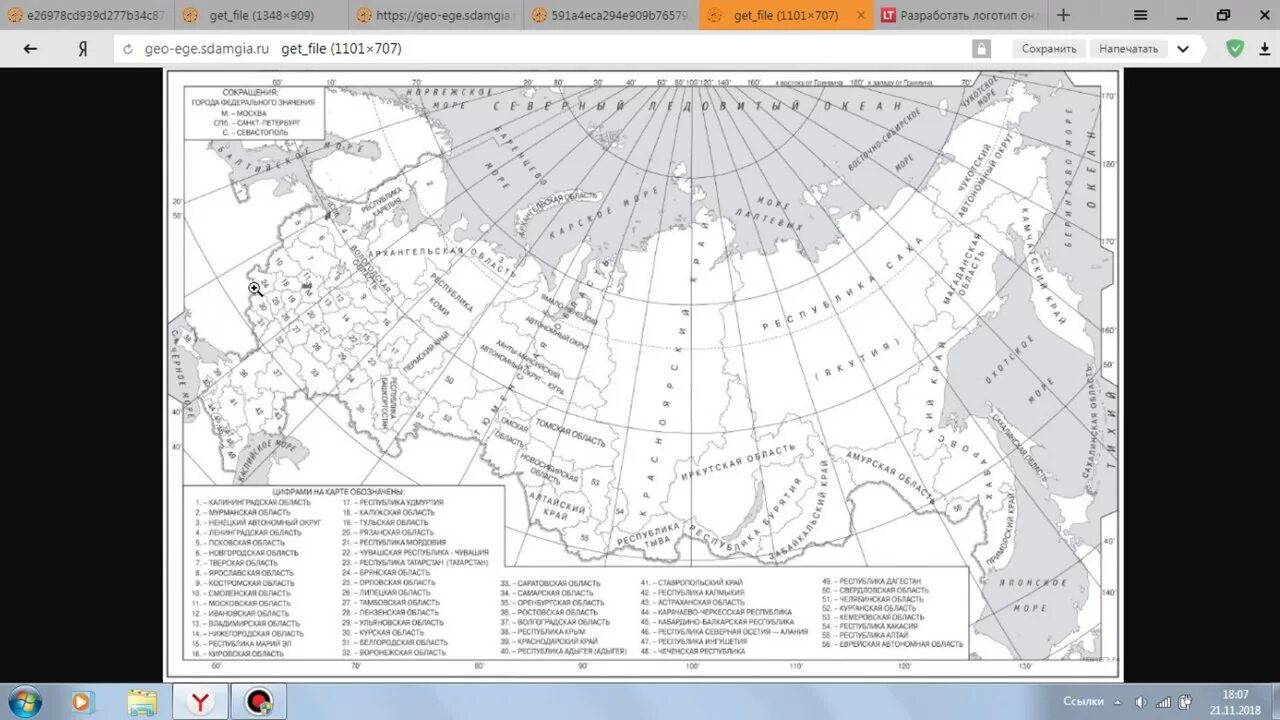Viewport: 1280px width, 720px height.
Task: Click legend entry '49 – РЕСПУБЛИКА ДАГЕСТАН'
Action: pos(871,580)
